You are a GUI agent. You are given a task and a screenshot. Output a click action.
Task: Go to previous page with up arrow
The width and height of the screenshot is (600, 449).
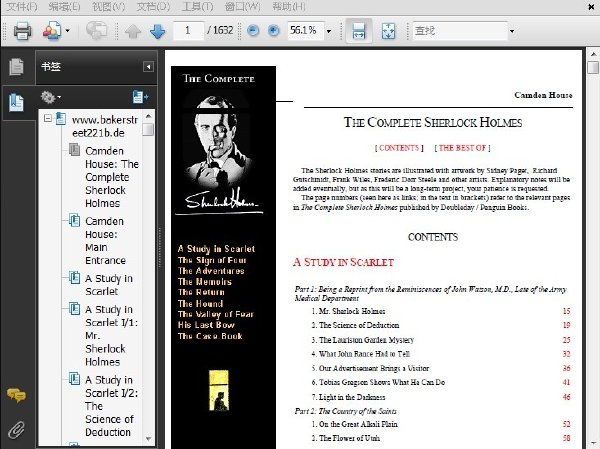pyautogui.click(x=133, y=31)
